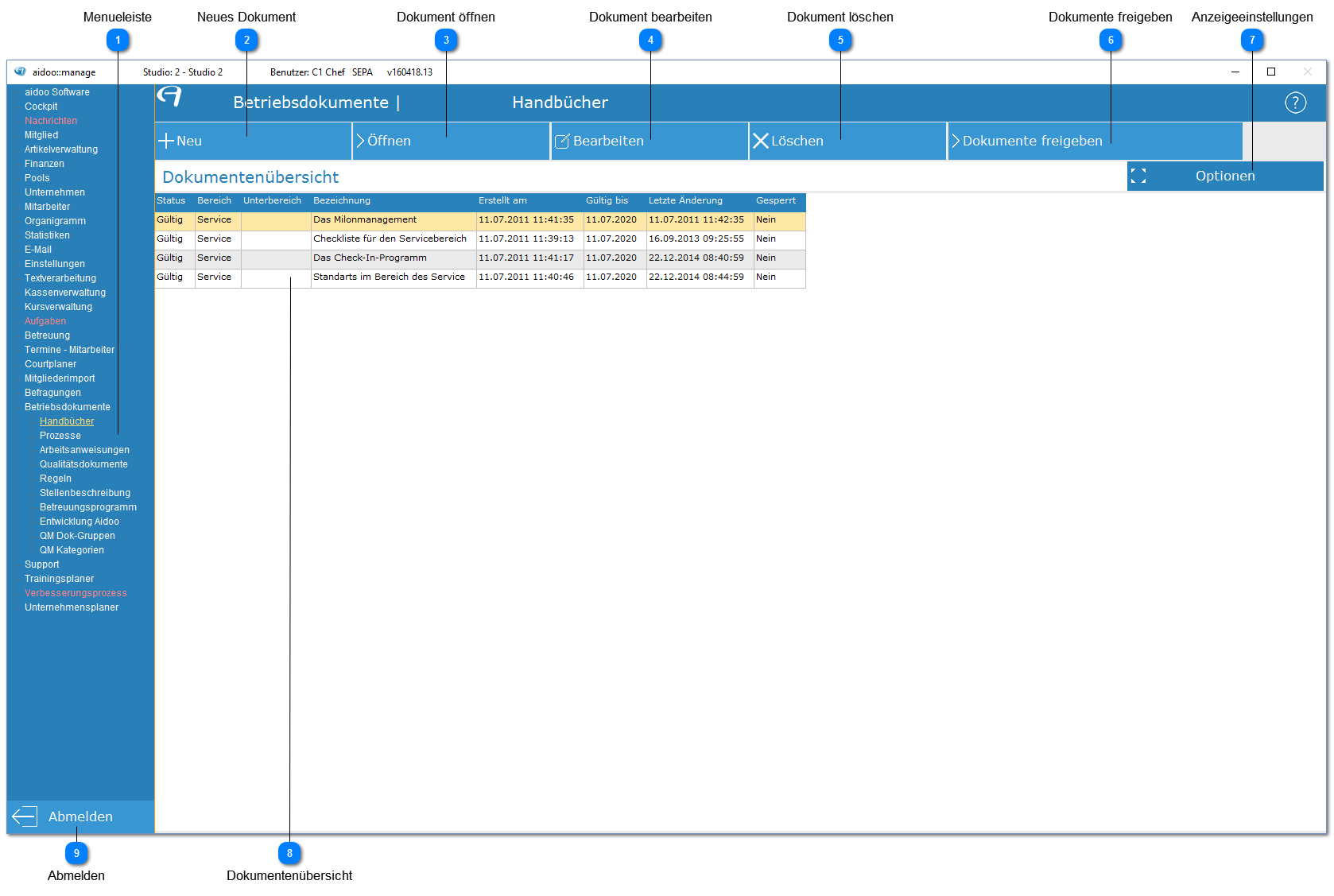Open E-Mail in the sidebar
The height and width of the screenshot is (896, 1334).
[x=38, y=250]
